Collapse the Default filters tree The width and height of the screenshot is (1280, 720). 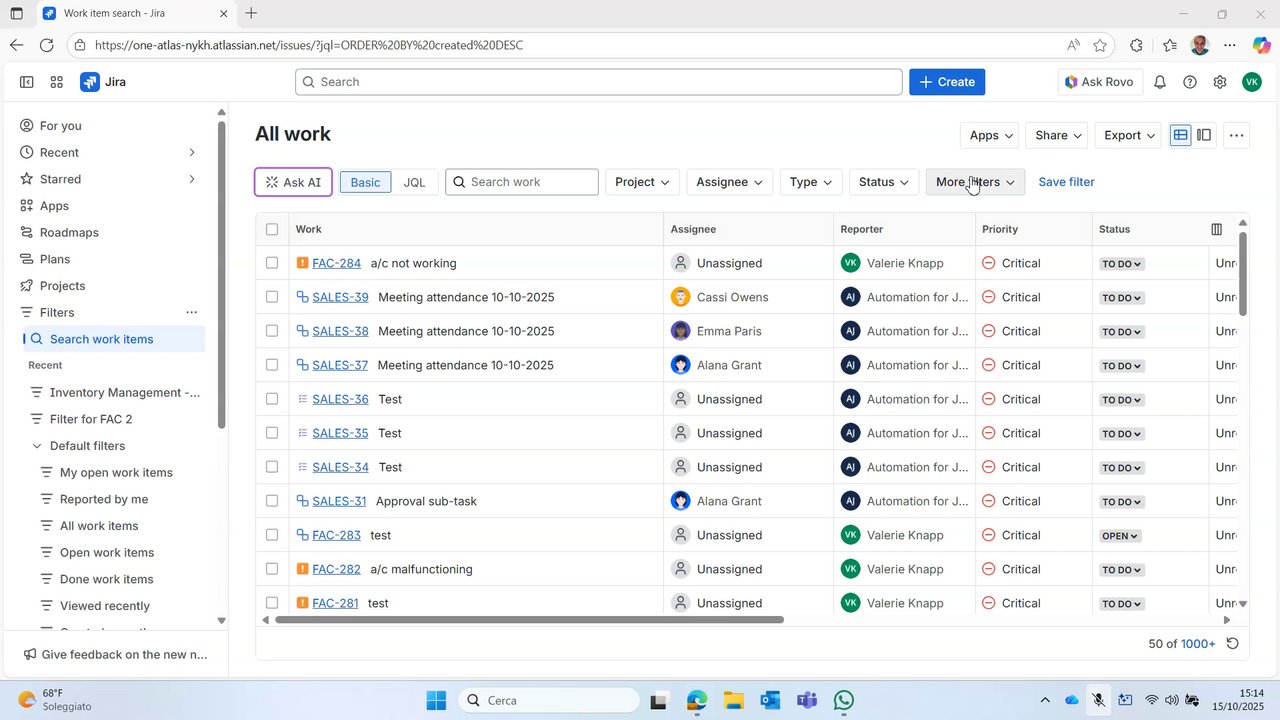coord(37,446)
